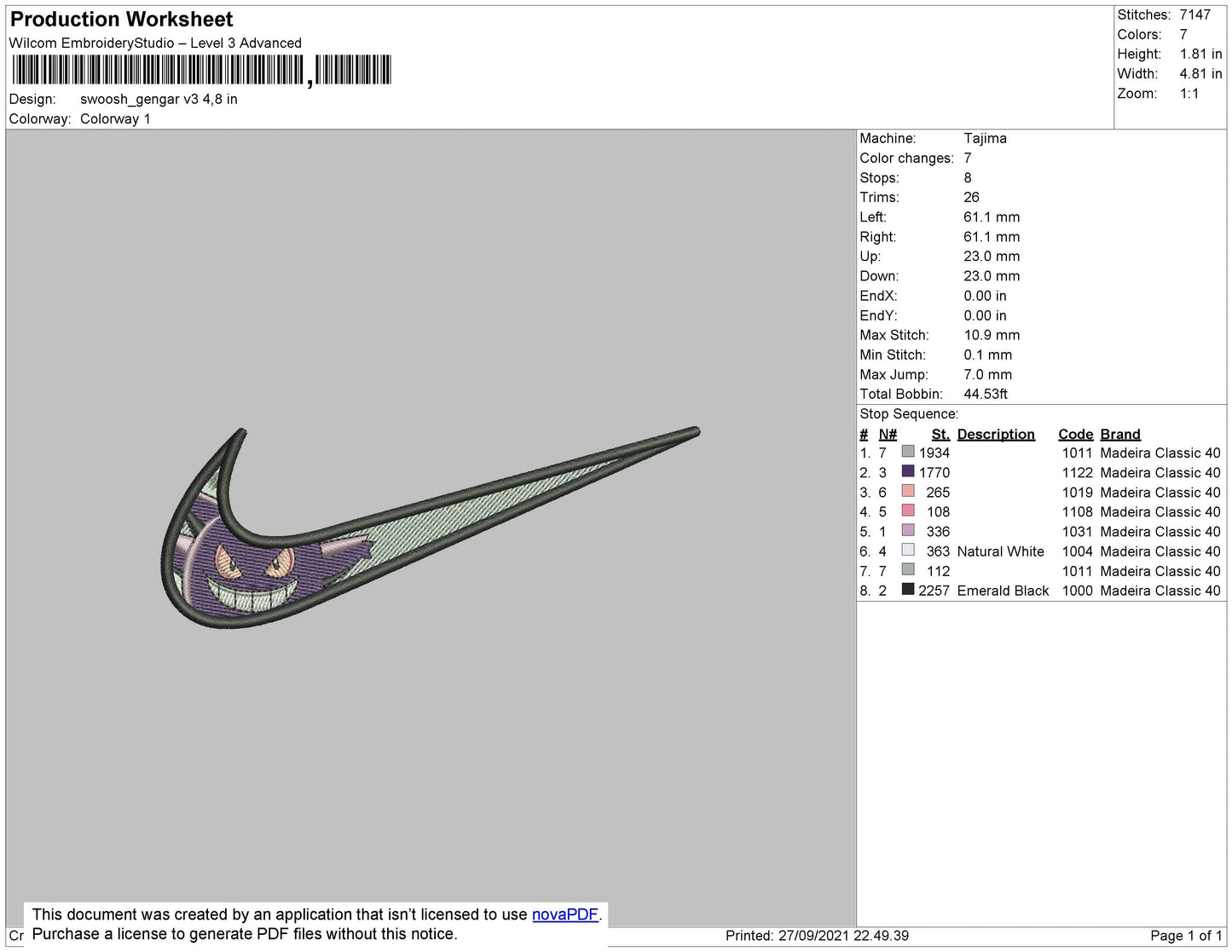Click the pink 108 thread swatch
1232x952 pixels.
click(x=908, y=511)
